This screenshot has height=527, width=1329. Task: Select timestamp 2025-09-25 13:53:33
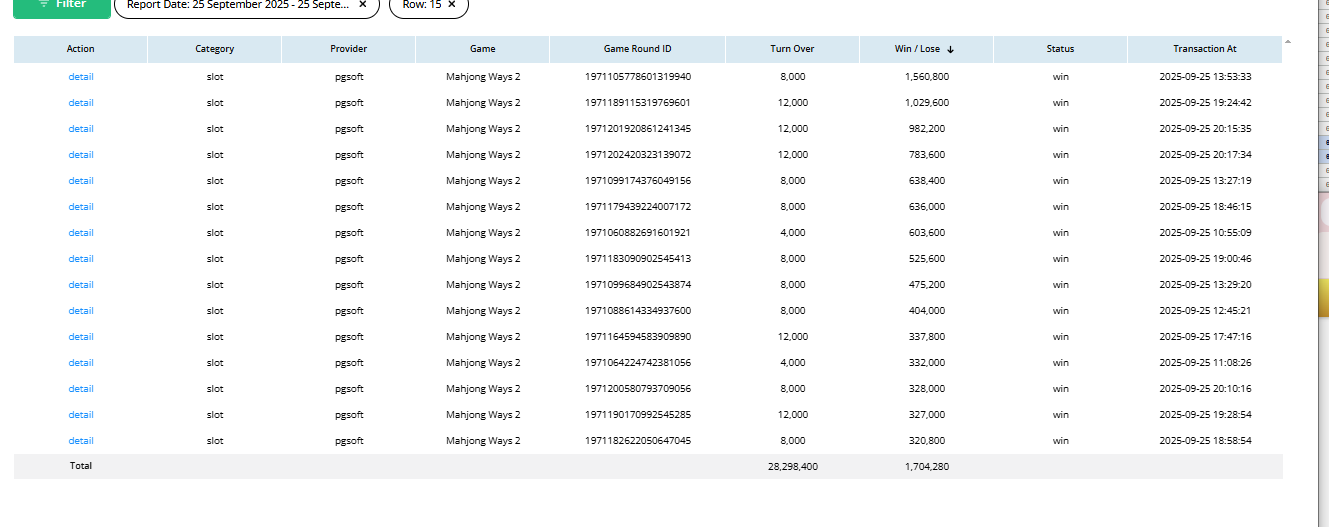point(1205,76)
